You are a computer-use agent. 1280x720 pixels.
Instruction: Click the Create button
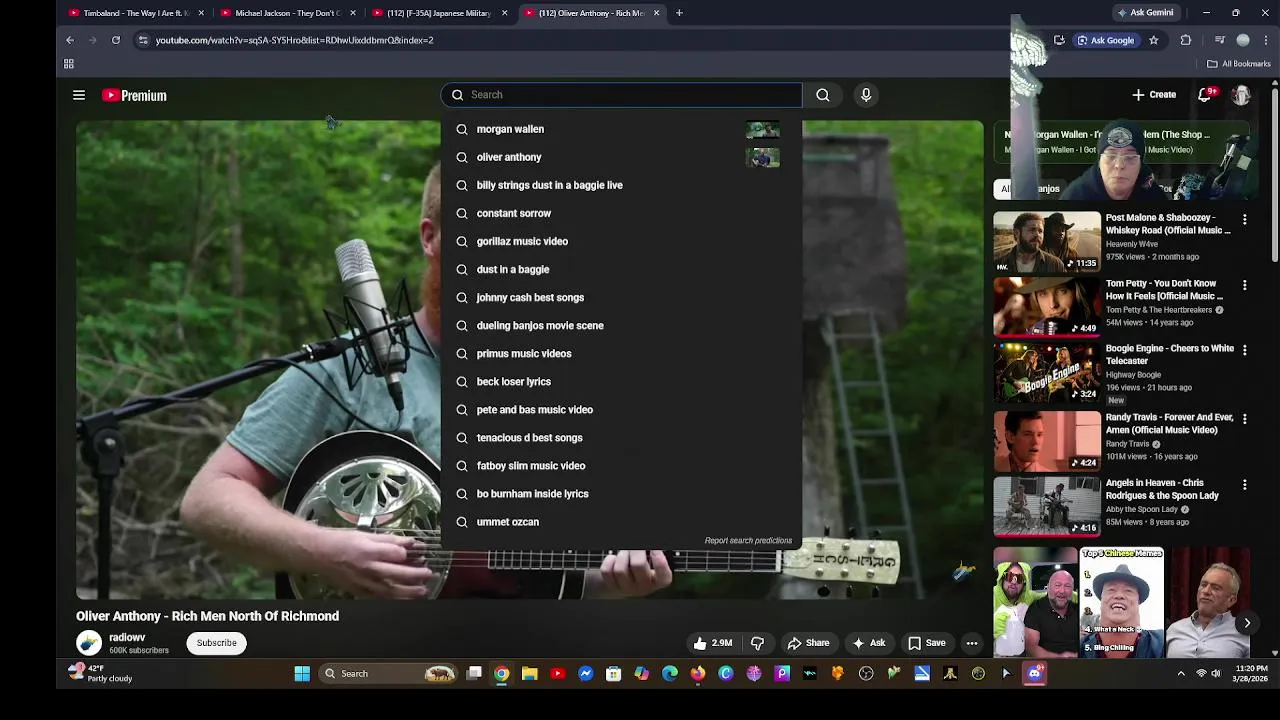click(1154, 95)
